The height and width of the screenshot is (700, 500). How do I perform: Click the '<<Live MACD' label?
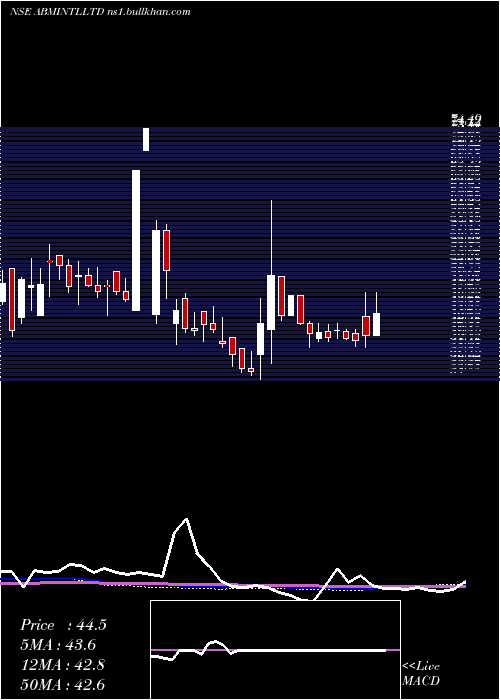click(421, 673)
